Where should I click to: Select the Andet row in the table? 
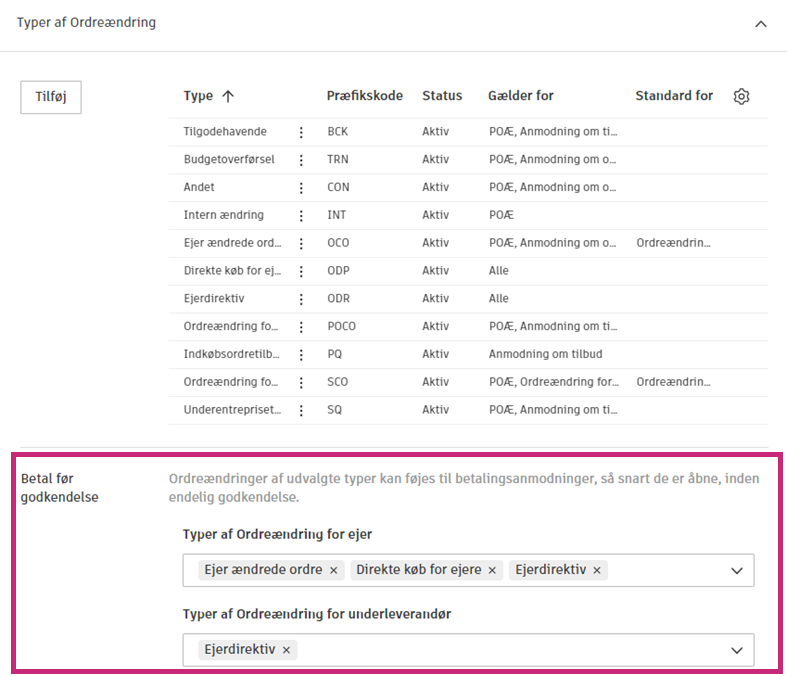(x=199, y=187)
